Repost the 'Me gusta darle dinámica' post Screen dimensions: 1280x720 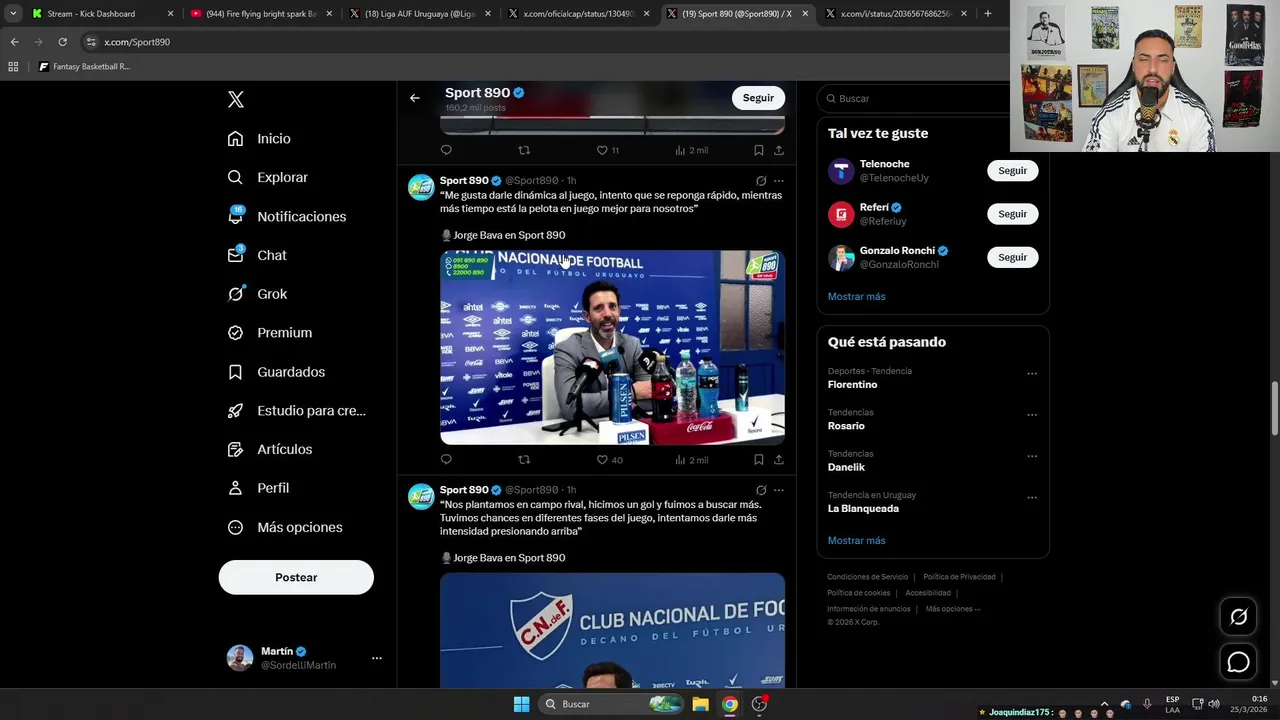pyautogui.click(x=524, y=460)
